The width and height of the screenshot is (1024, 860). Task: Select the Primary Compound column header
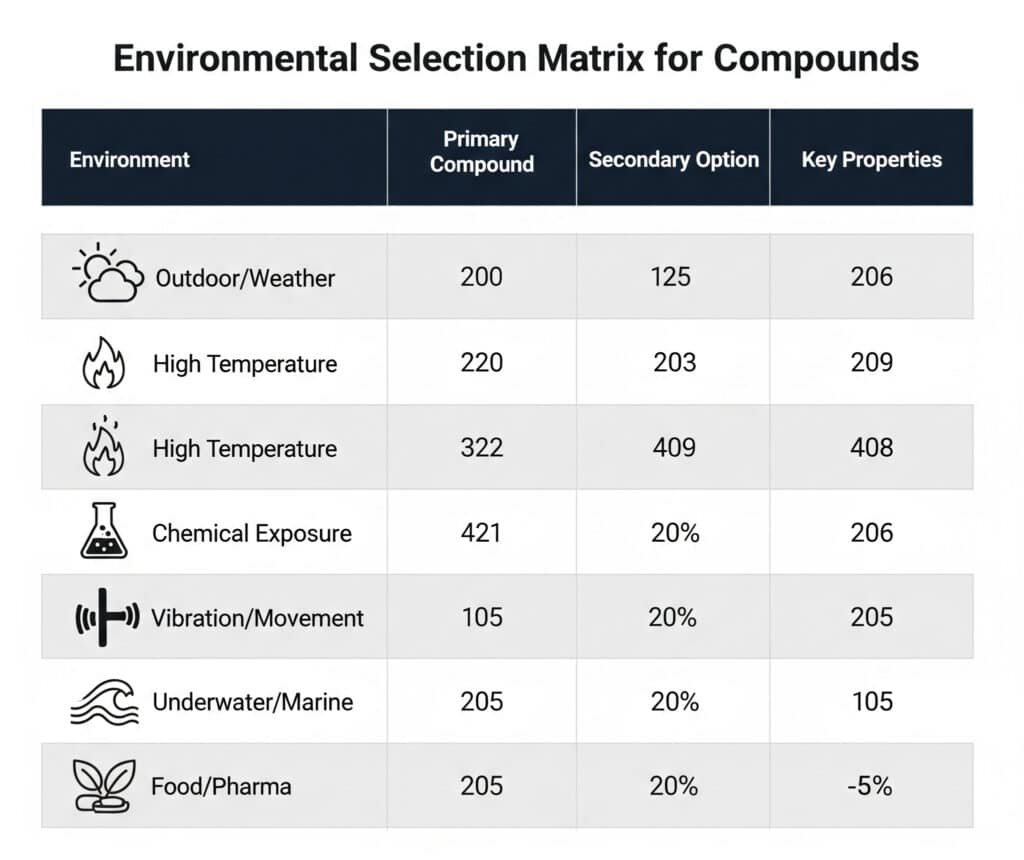[482, 152]
